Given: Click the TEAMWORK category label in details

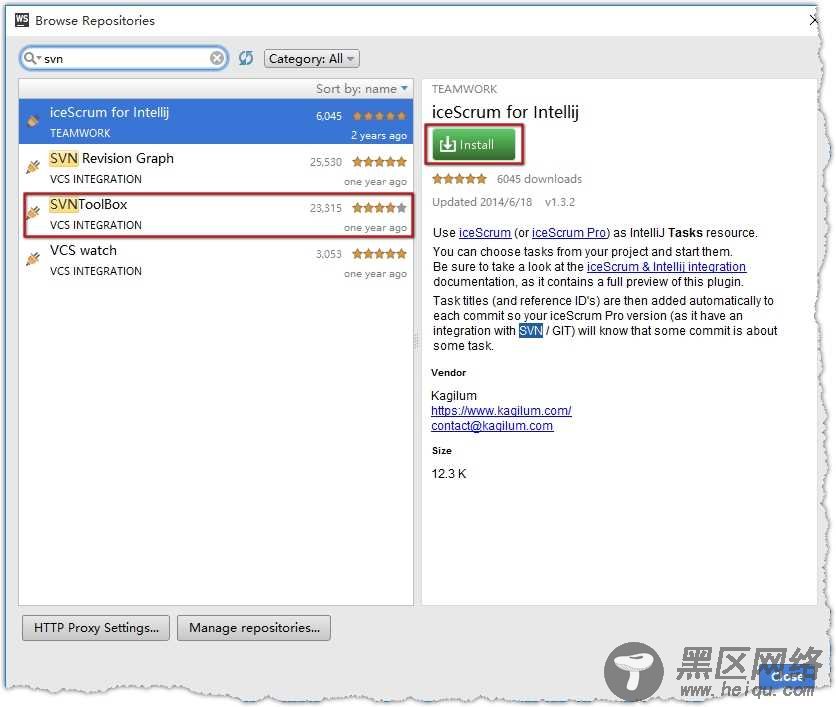Looking at the screenshot, I should (464, 89).
